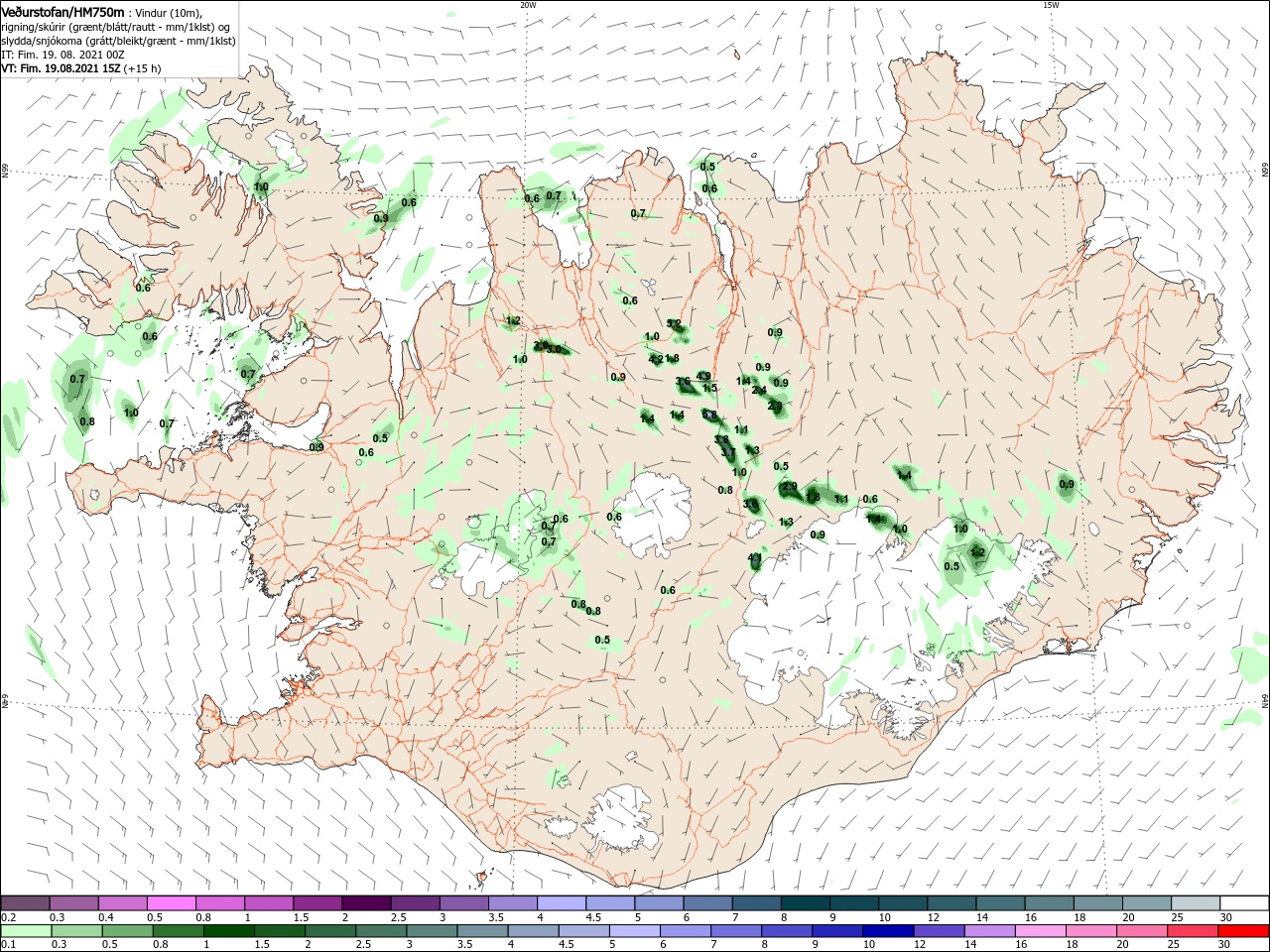Click the snow legend swatch for 0.2–0.3 mm
The width and height of the screenshot is (1270, 952).
click(26, 902)
